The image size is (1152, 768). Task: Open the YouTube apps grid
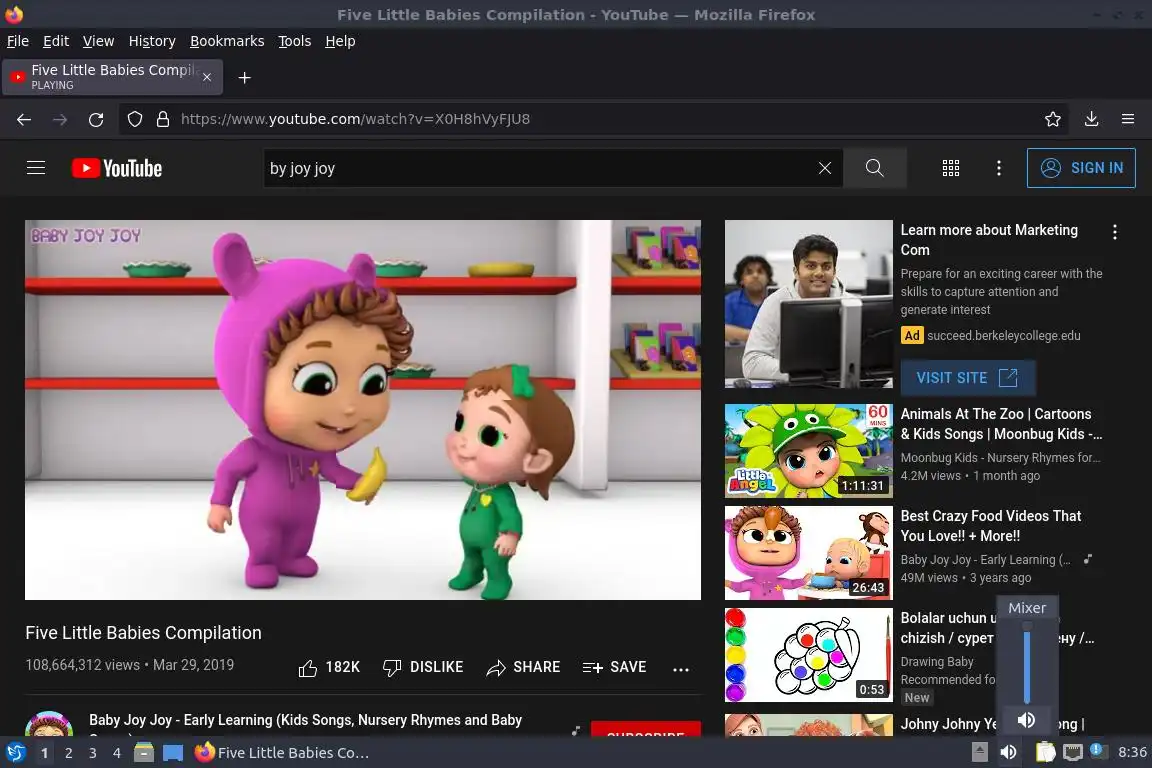click(x=951, y=168)
